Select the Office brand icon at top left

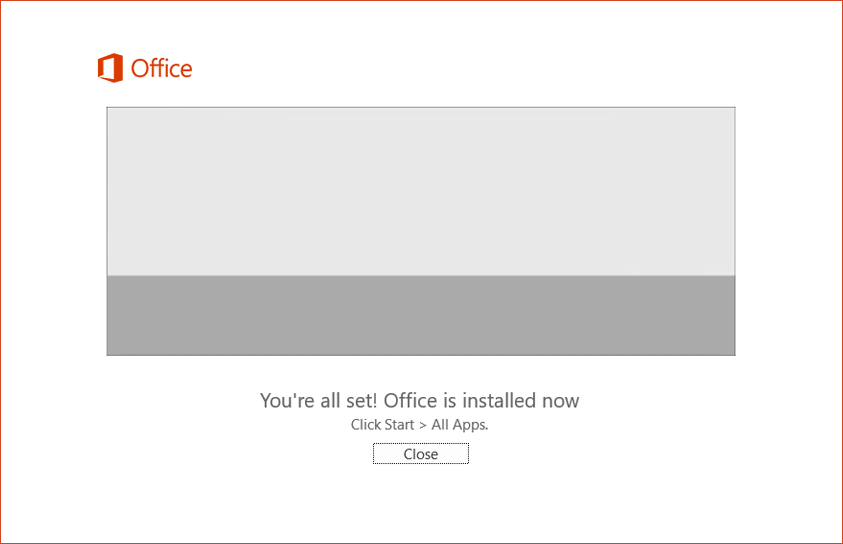click(109, 68)
